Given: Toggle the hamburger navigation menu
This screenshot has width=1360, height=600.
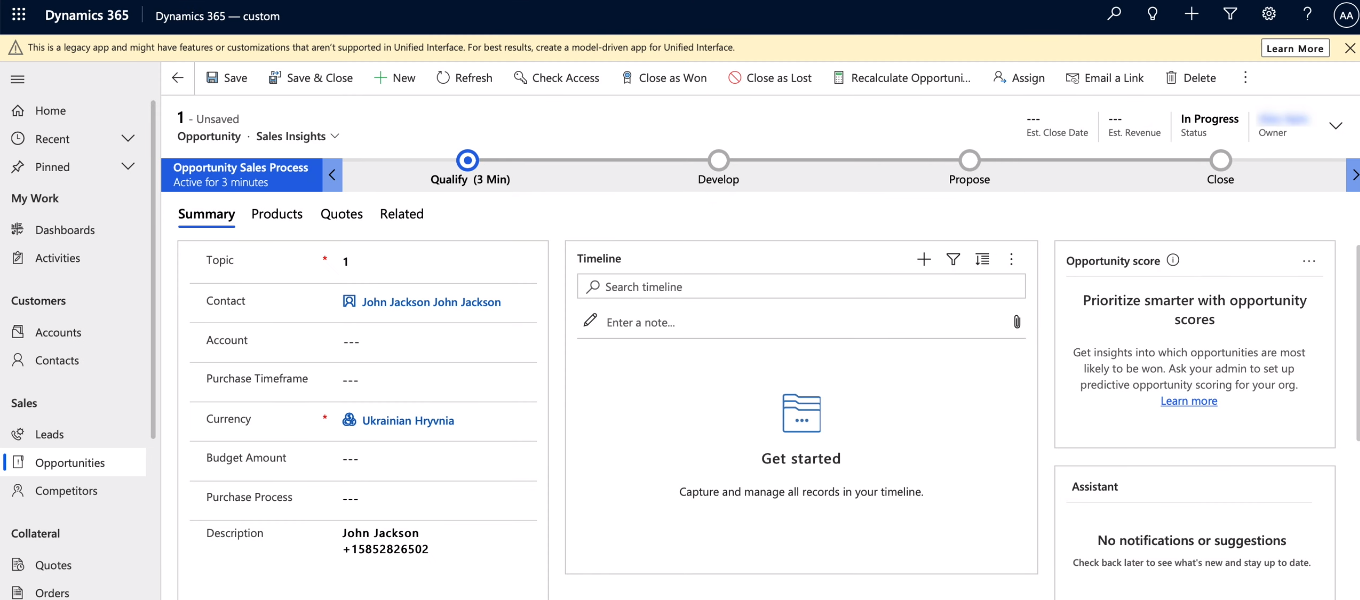Looking at the screenshot, I should (18, 79).
